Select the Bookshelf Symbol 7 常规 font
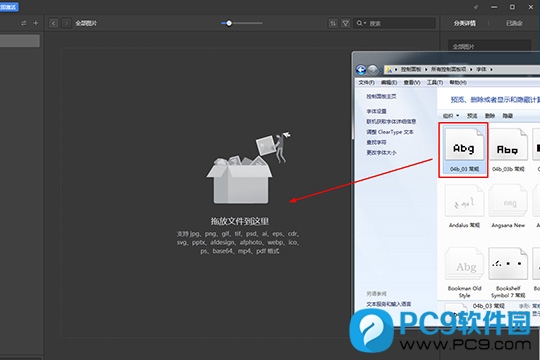 [508, 272]
